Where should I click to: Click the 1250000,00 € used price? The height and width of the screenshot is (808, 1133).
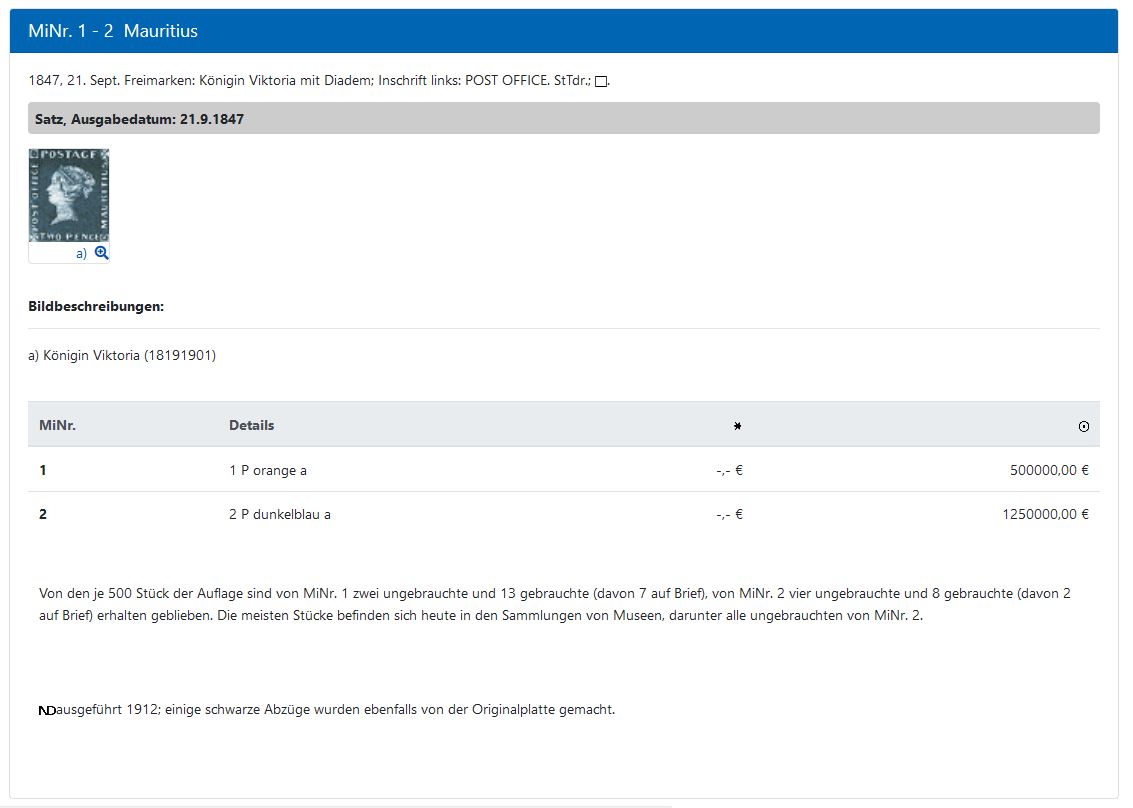tap(1045, 515)
